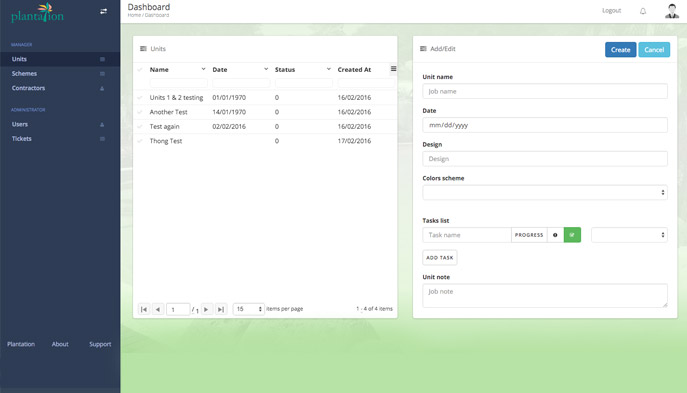
Task: Open task assignment dropdown beside green check
Action: click(x=629, y=235)
